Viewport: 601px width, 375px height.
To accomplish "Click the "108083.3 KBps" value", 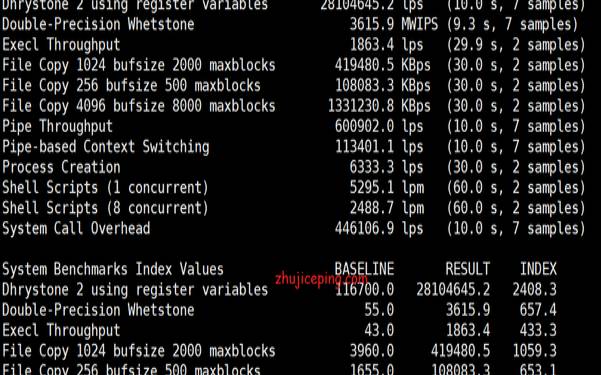I will pos(383,86).
